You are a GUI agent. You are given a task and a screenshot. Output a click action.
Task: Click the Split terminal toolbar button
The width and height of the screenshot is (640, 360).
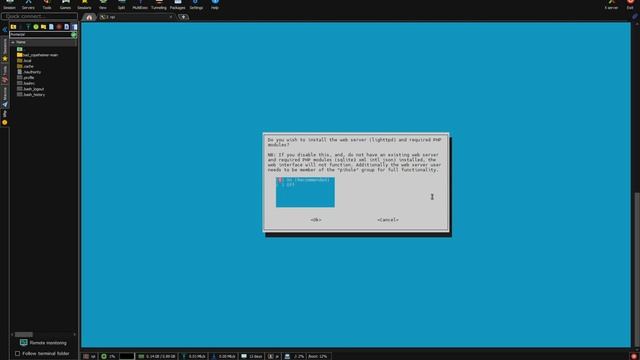click(121, 5)
